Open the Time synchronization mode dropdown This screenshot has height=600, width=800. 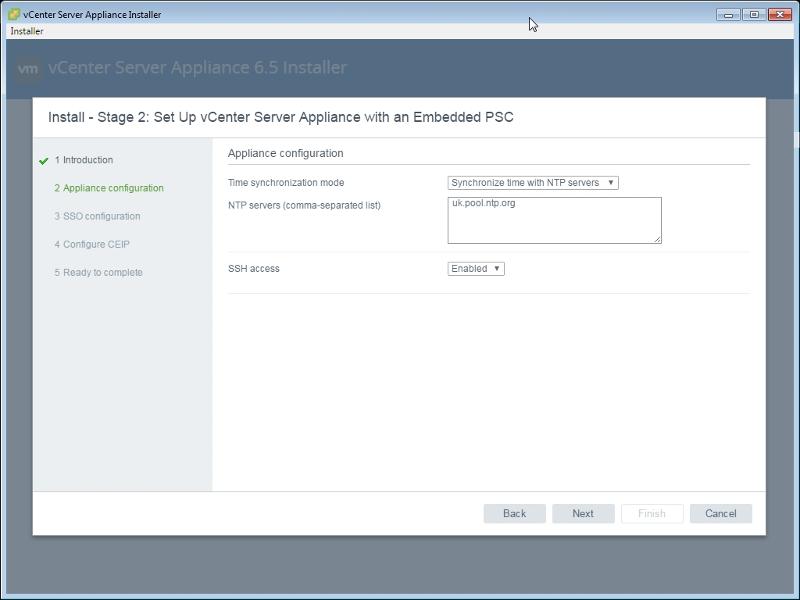coord(533,183)
